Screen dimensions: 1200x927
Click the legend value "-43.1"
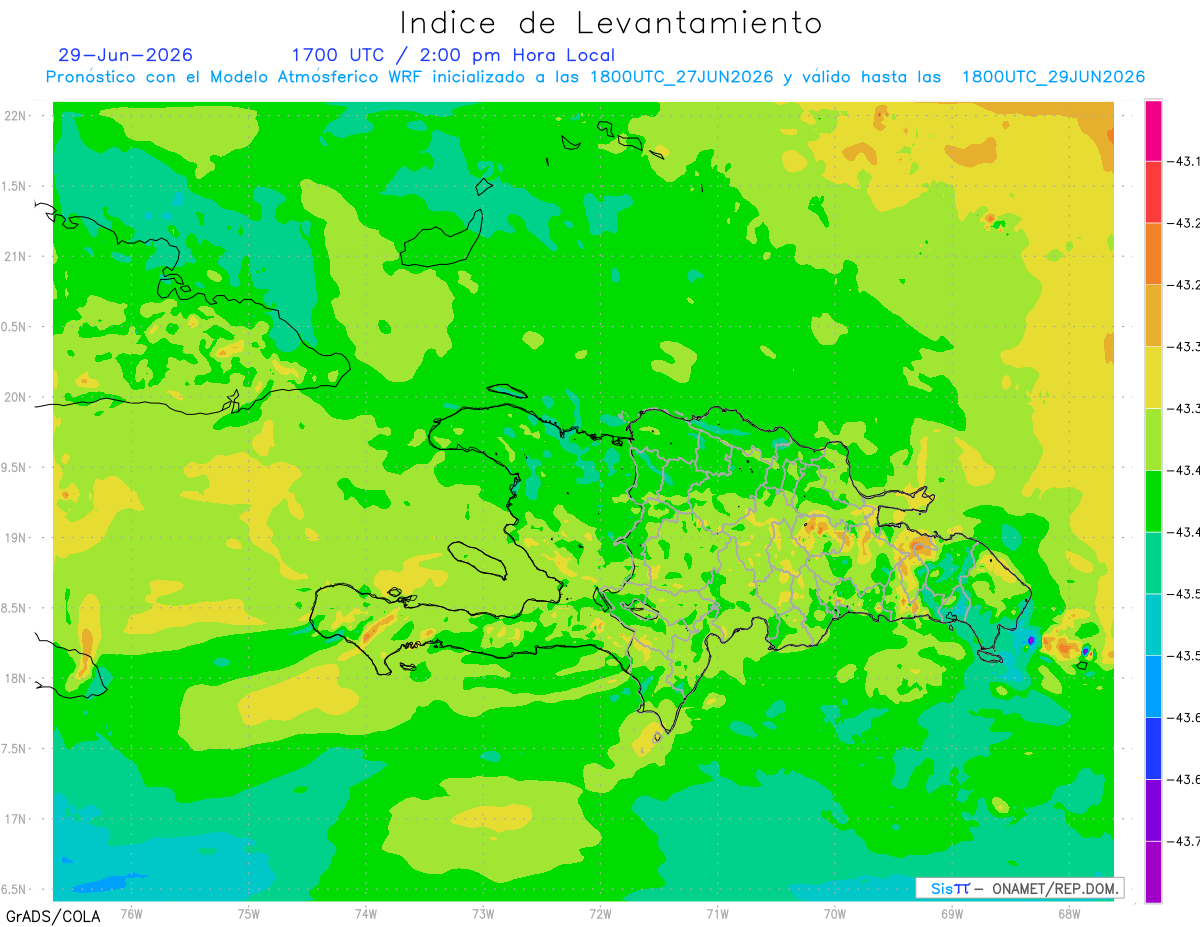coord(1183,161)
